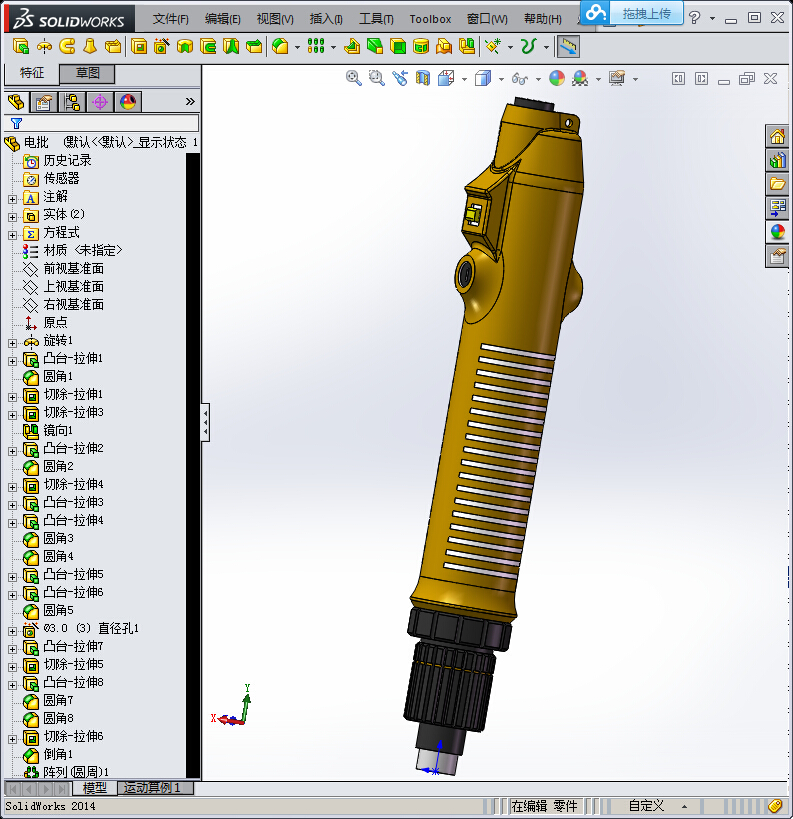Expand the 实体 (2) folder

tap(12, 217)
